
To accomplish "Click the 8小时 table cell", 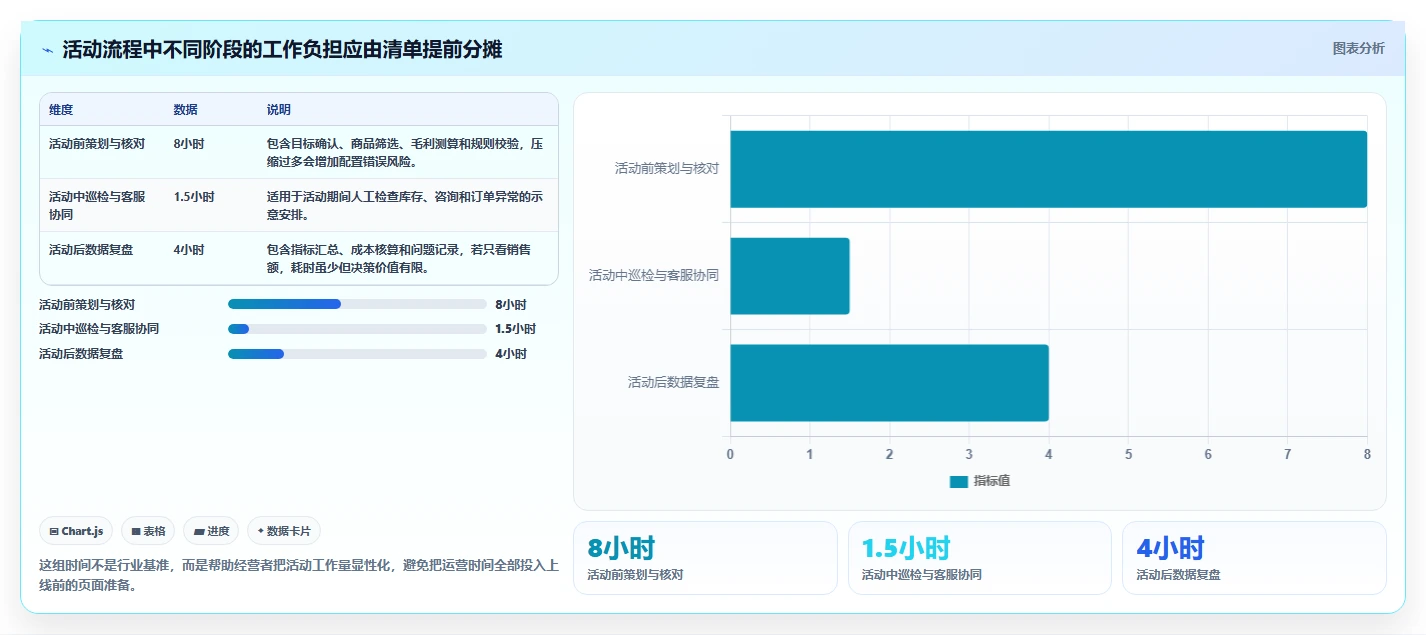I will tap(189, 144).
